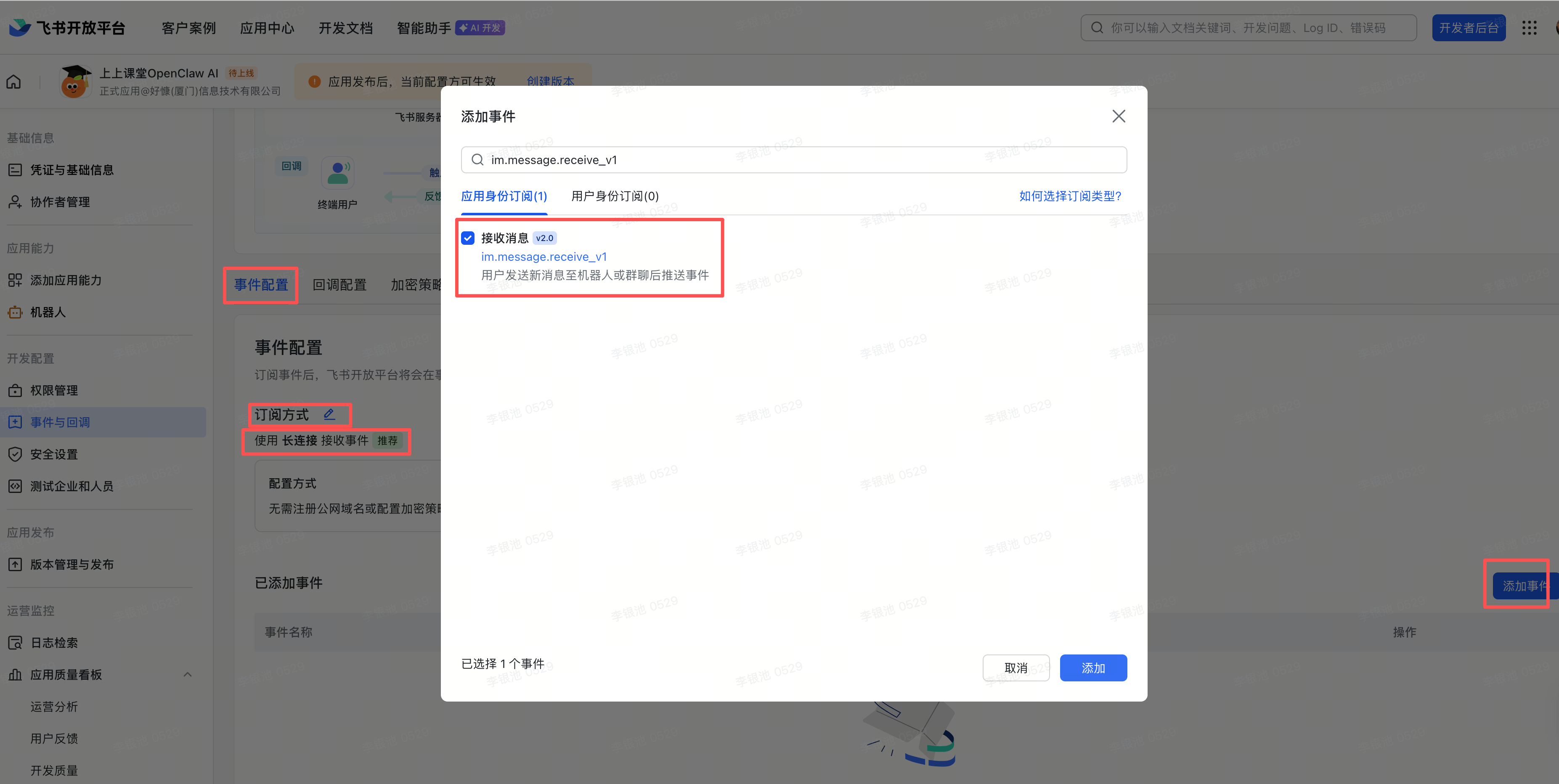
Task: Uncheck the 接收消息 event checkbox
Action: click(468, 238)
